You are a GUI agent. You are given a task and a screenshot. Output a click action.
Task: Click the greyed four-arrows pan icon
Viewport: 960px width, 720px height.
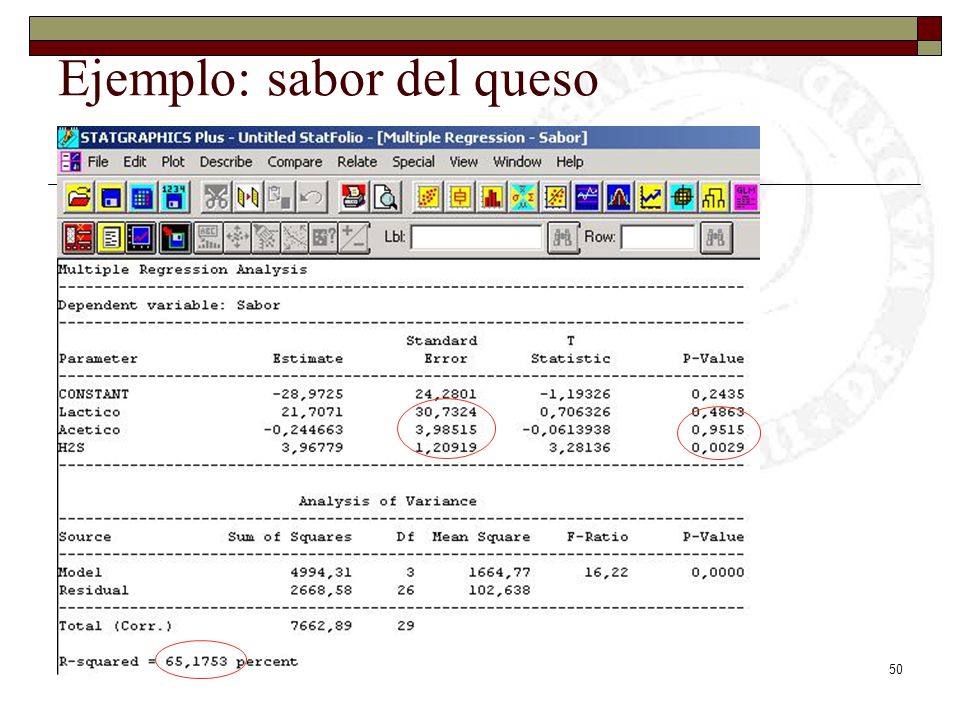237,238
